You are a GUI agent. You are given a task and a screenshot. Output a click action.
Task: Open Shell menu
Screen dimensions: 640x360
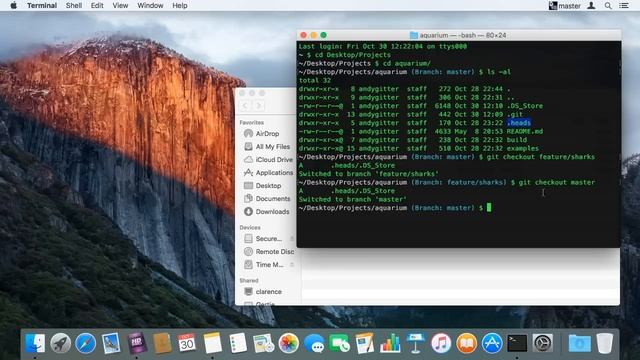pyautogui.click(x=74, y=6)
